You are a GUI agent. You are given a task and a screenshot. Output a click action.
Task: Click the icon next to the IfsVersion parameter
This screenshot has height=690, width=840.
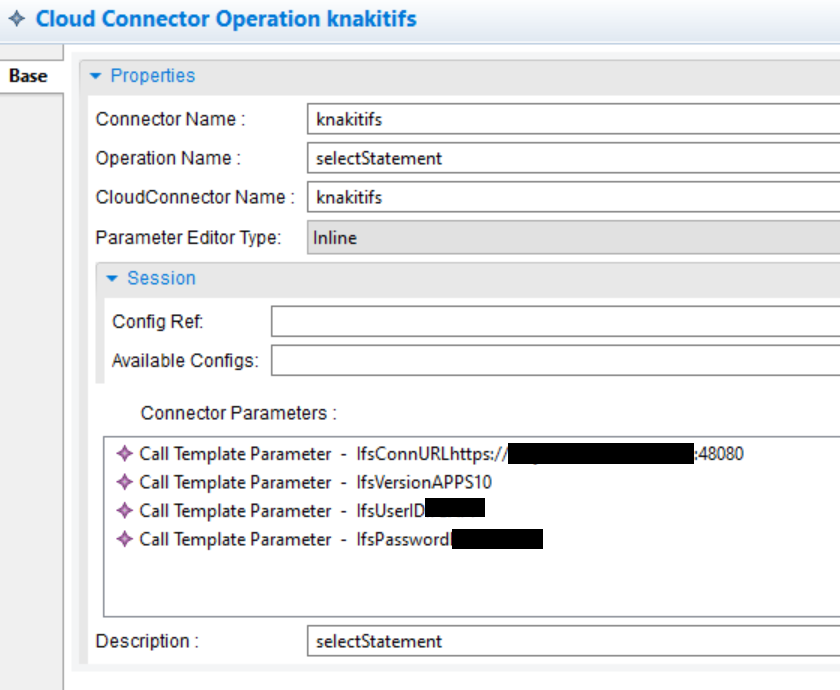(x=124, y=482)
